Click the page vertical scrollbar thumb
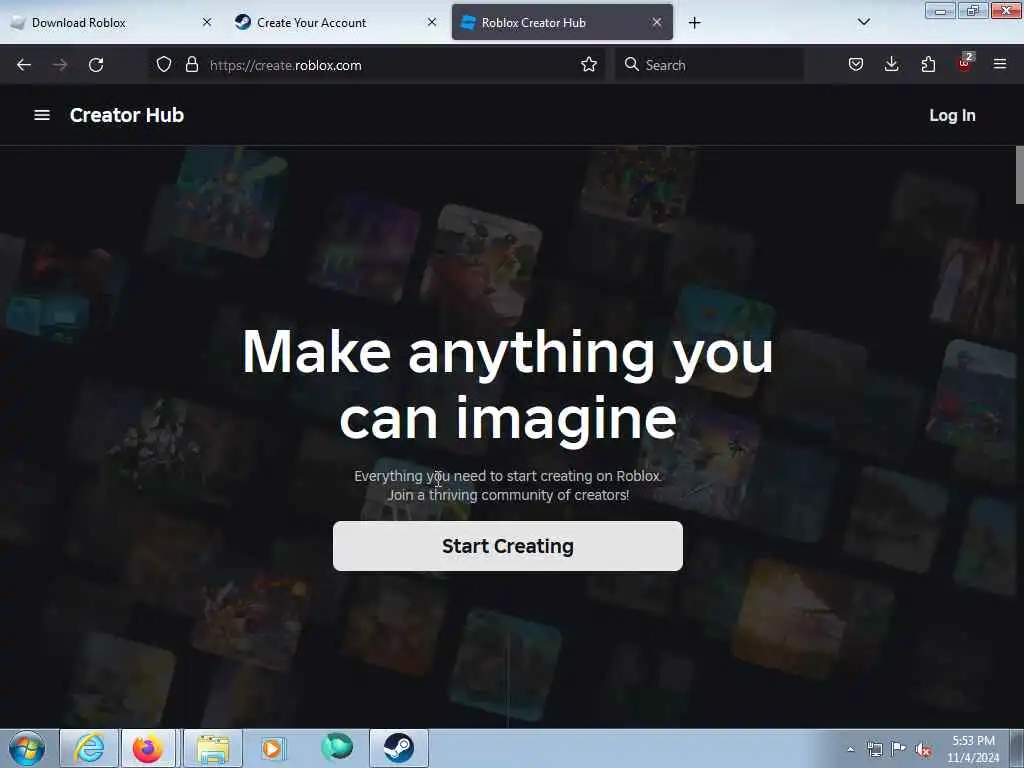The height and width of the screenshot is (768, 1024). pos(1019,175)
